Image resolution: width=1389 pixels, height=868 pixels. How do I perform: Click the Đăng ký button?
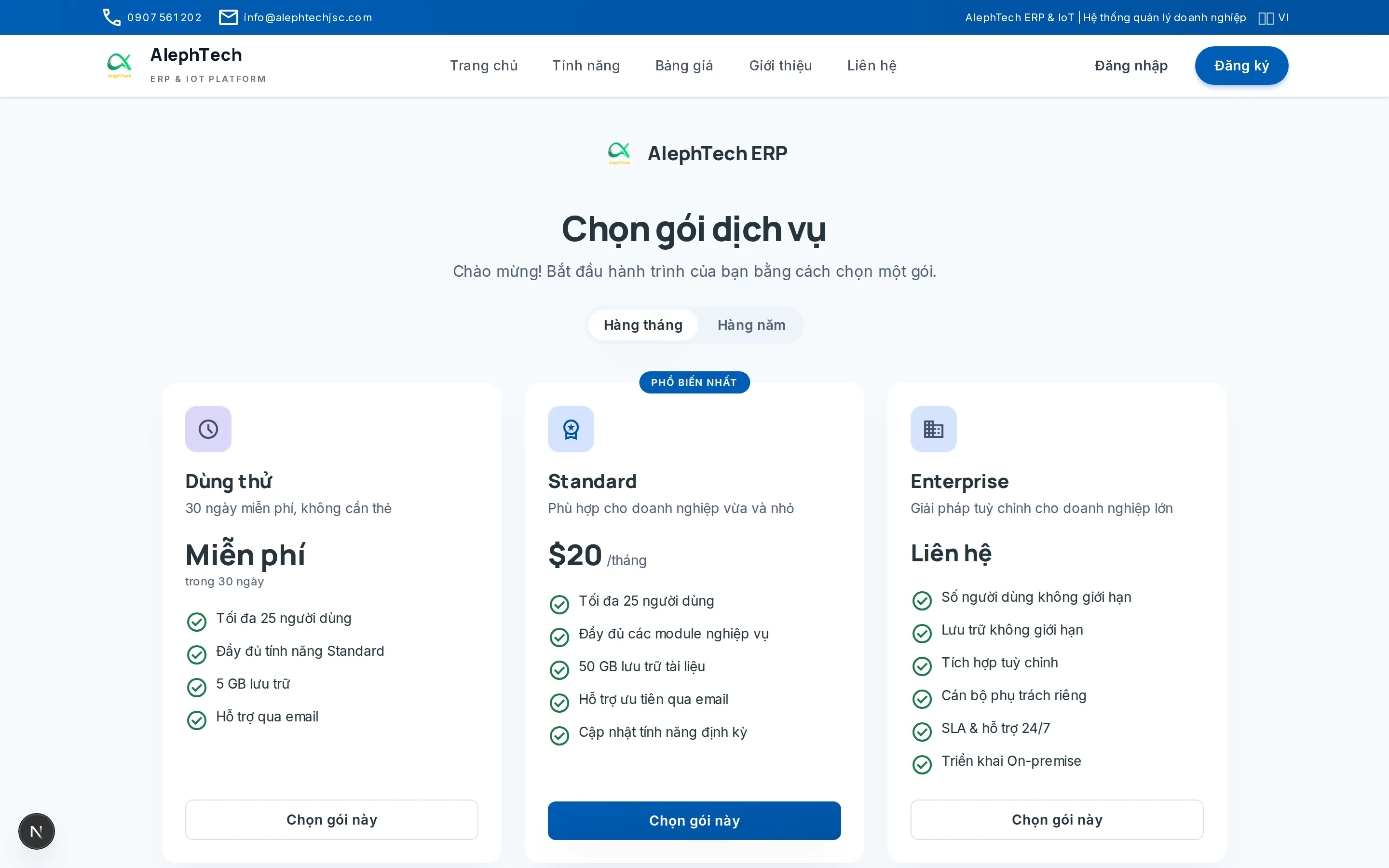click(1241, 66)
